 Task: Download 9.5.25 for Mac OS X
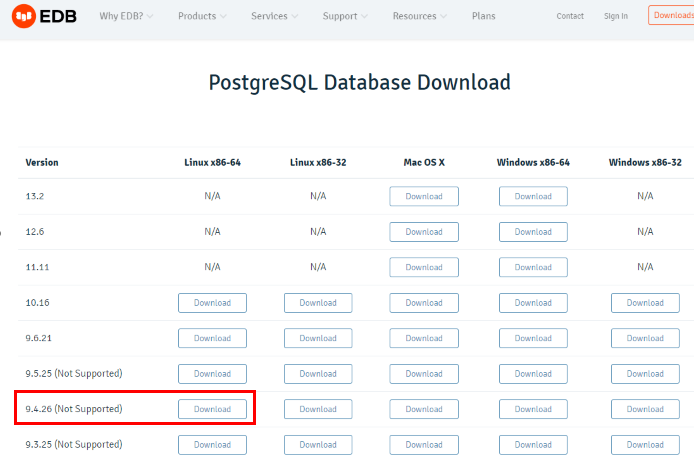(x=424, y=374)
